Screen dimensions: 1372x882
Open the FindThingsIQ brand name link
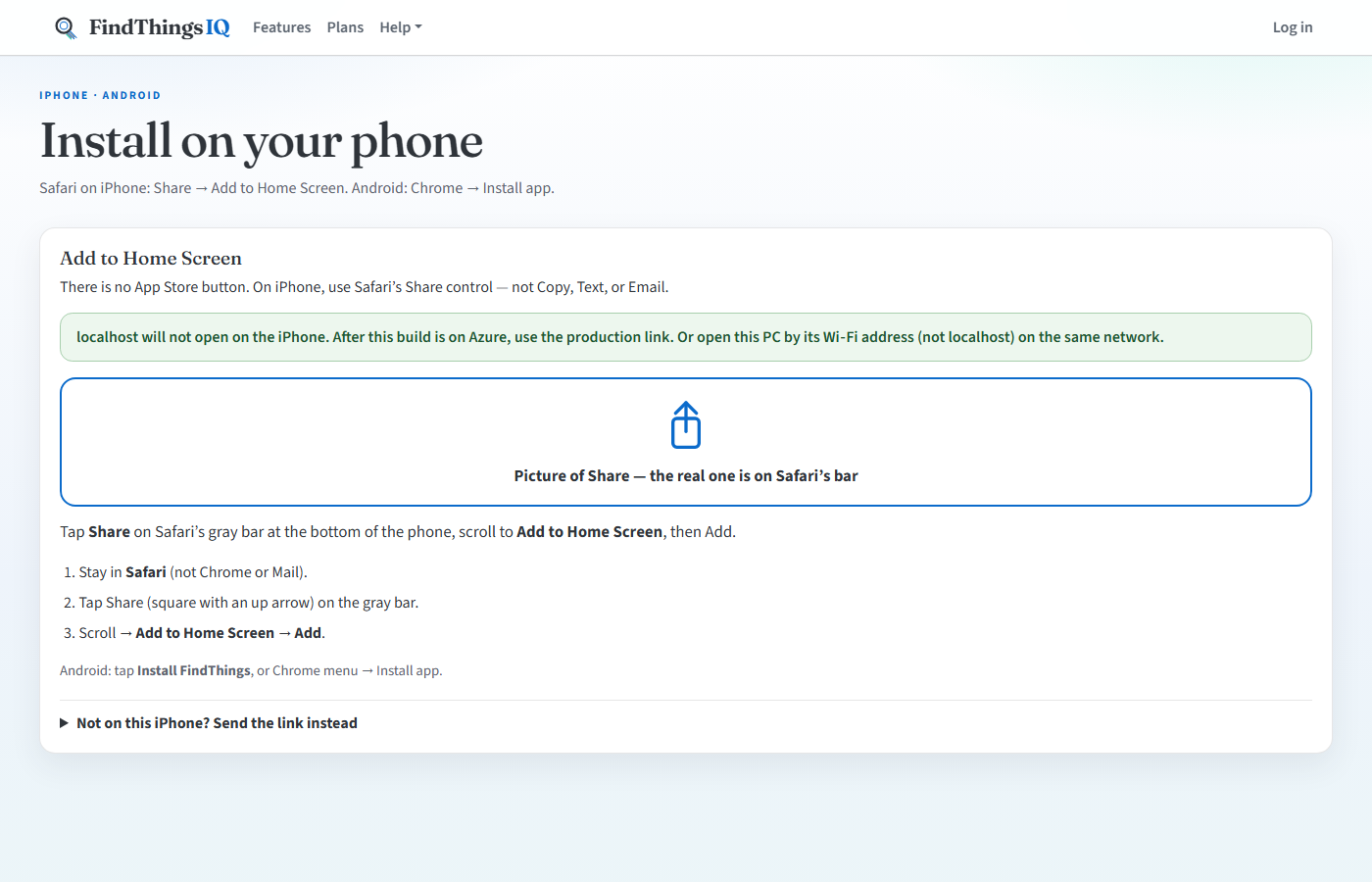(160, 27)
